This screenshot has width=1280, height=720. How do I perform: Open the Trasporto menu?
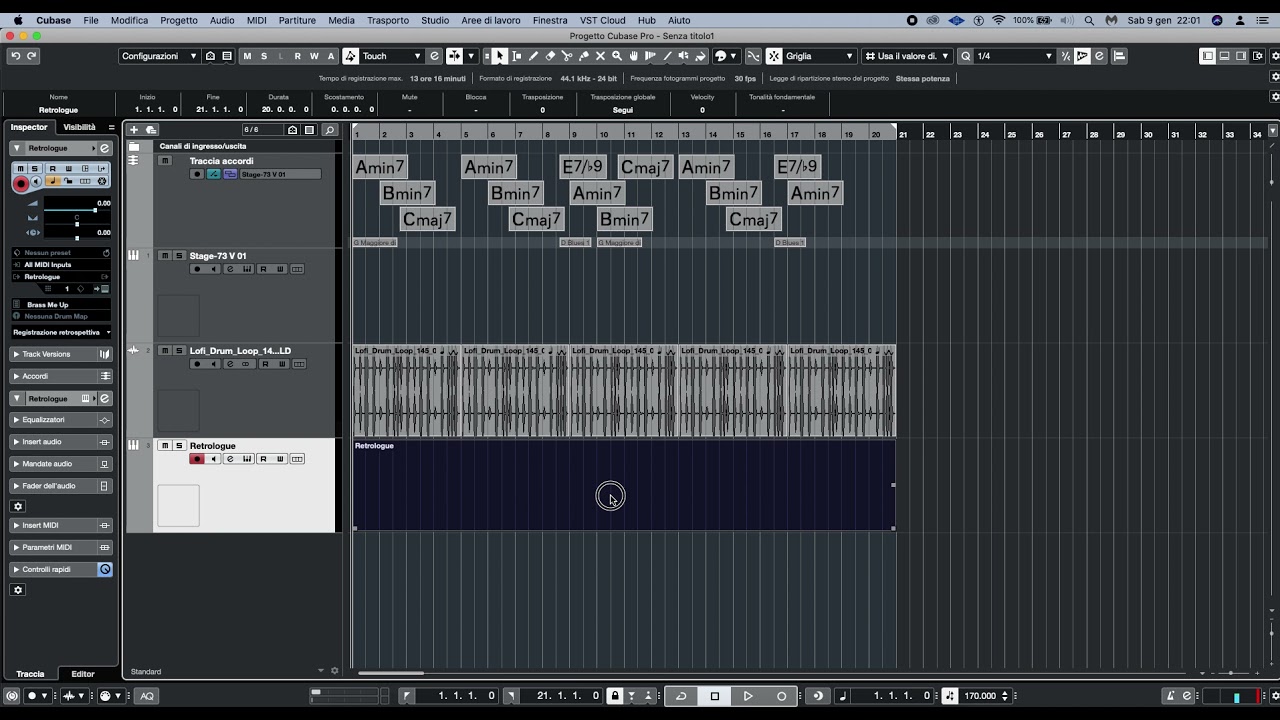(388, 20)
